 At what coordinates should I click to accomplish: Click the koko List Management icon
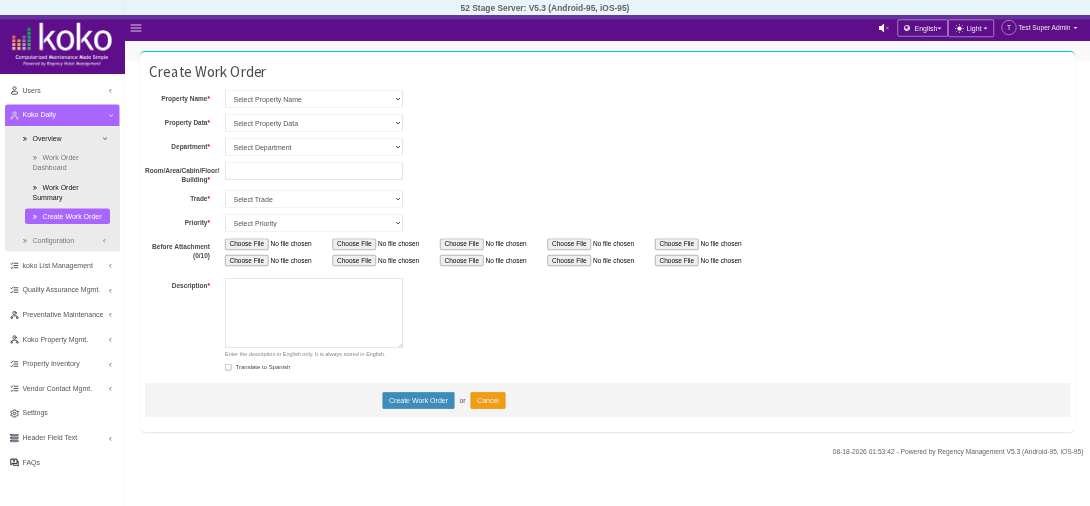[x=15, y=266]
